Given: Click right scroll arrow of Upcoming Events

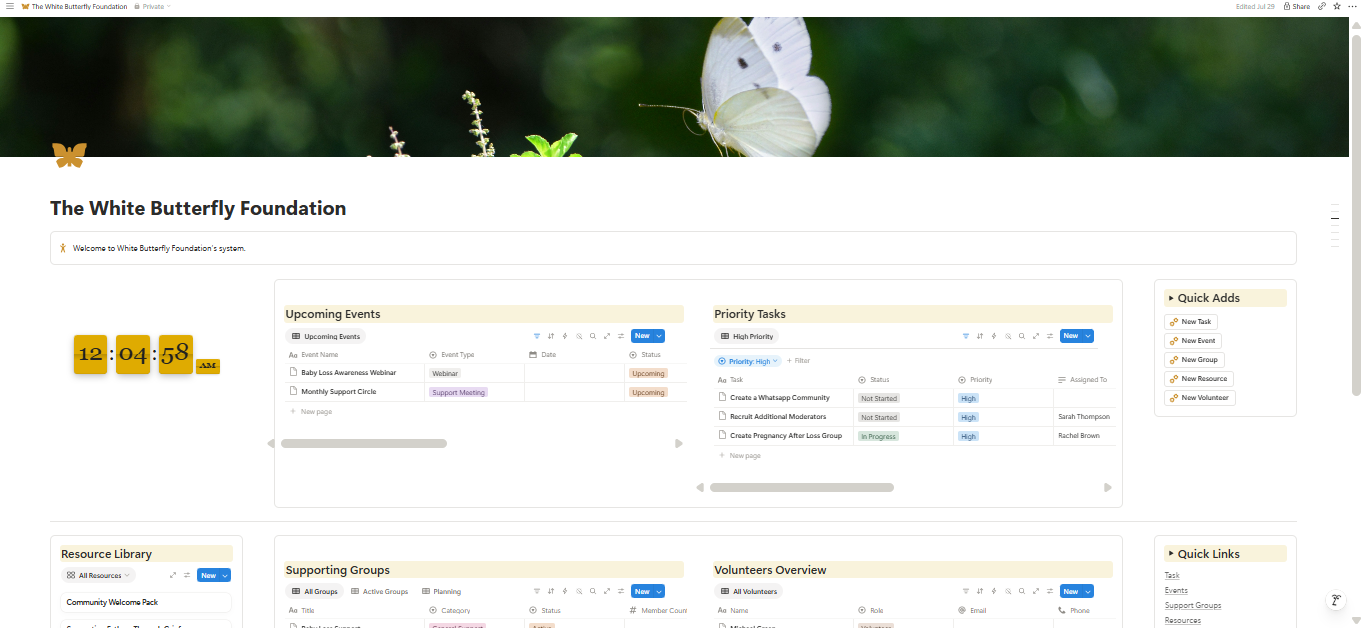Looking at the screenshot, I should [x=679, y=443].
